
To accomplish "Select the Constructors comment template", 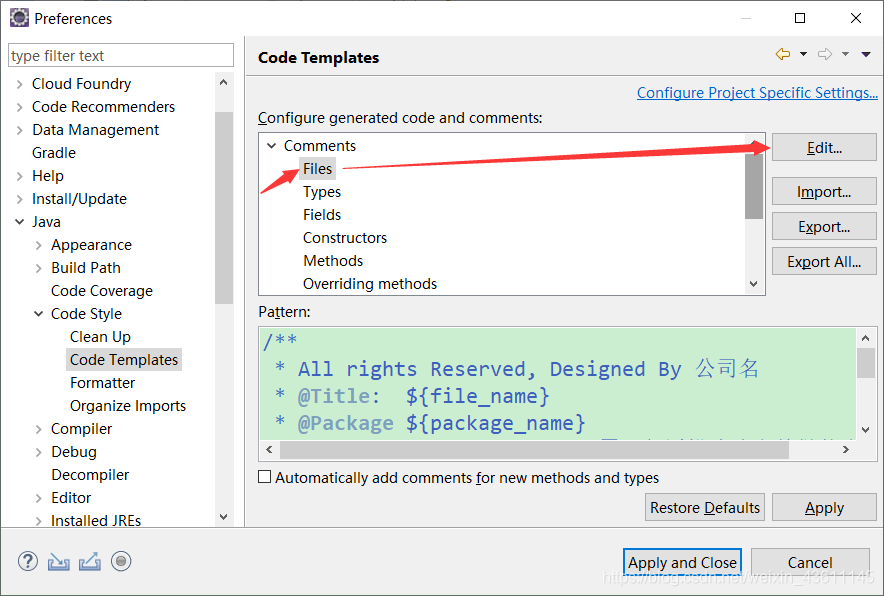I will (345, 238).
